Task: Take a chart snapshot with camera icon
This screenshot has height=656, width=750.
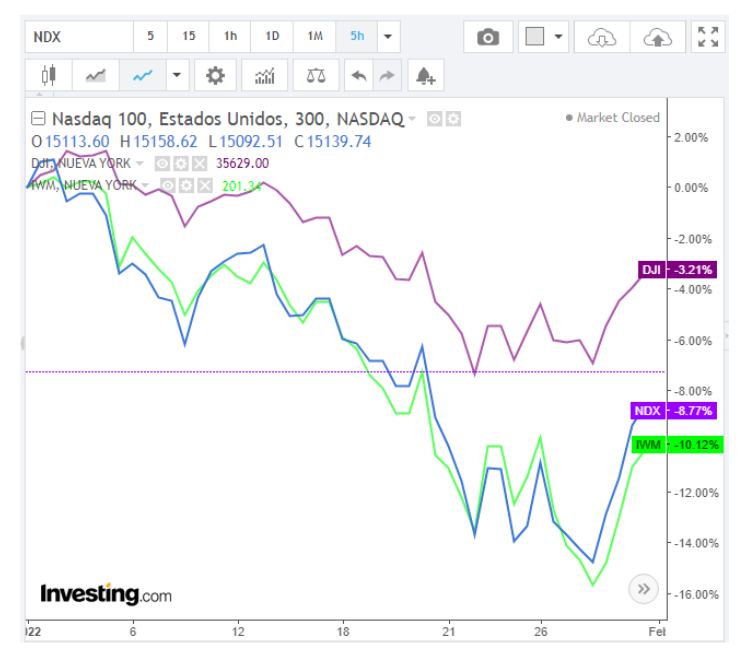Action: (x=488, y=37)
